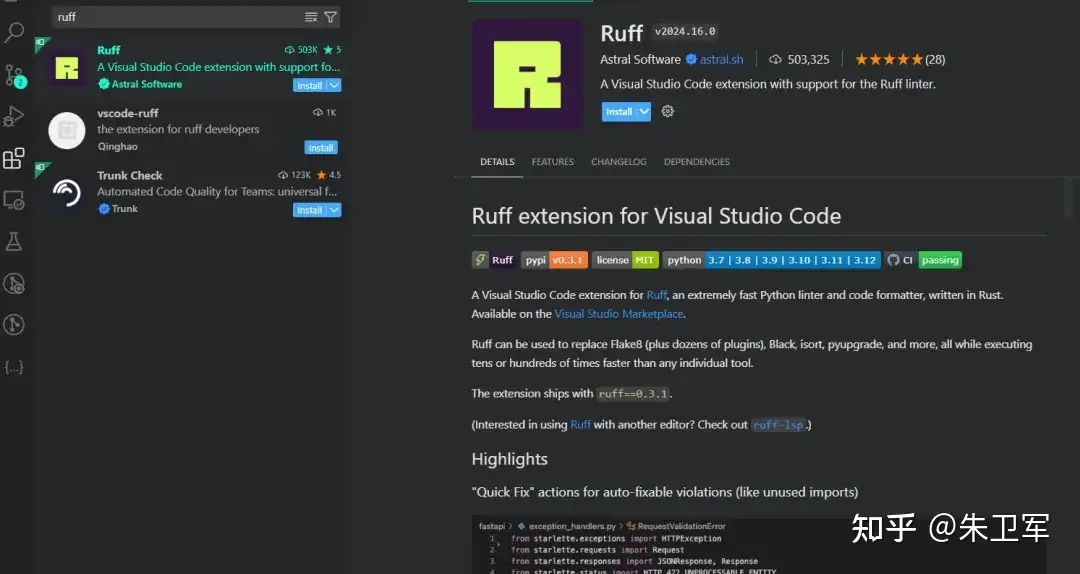
Task: Select the Trunk Check extension title
Action: pyautogui.click(x=129, y=176)
